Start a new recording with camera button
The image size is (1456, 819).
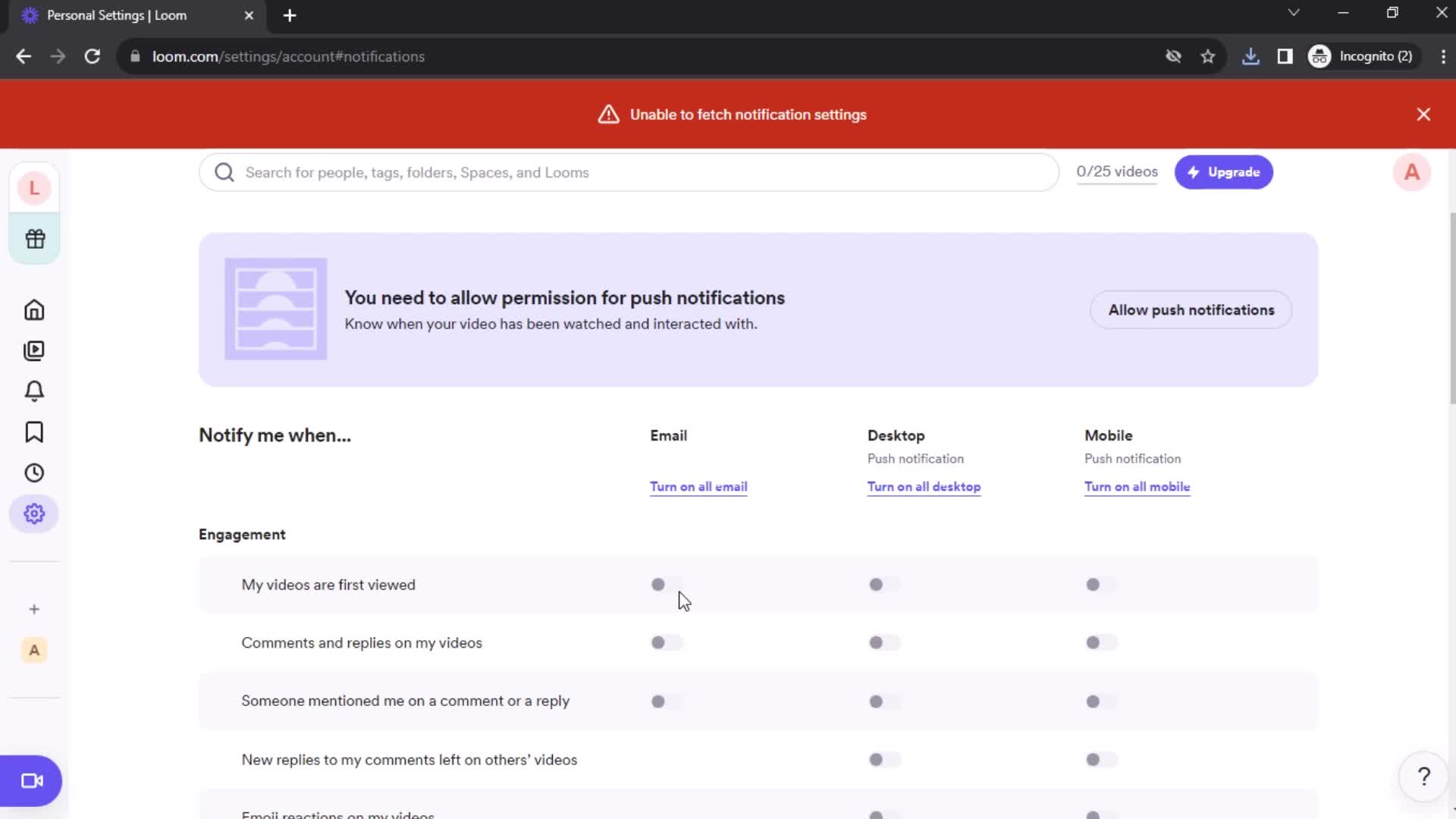pos(31,781)
